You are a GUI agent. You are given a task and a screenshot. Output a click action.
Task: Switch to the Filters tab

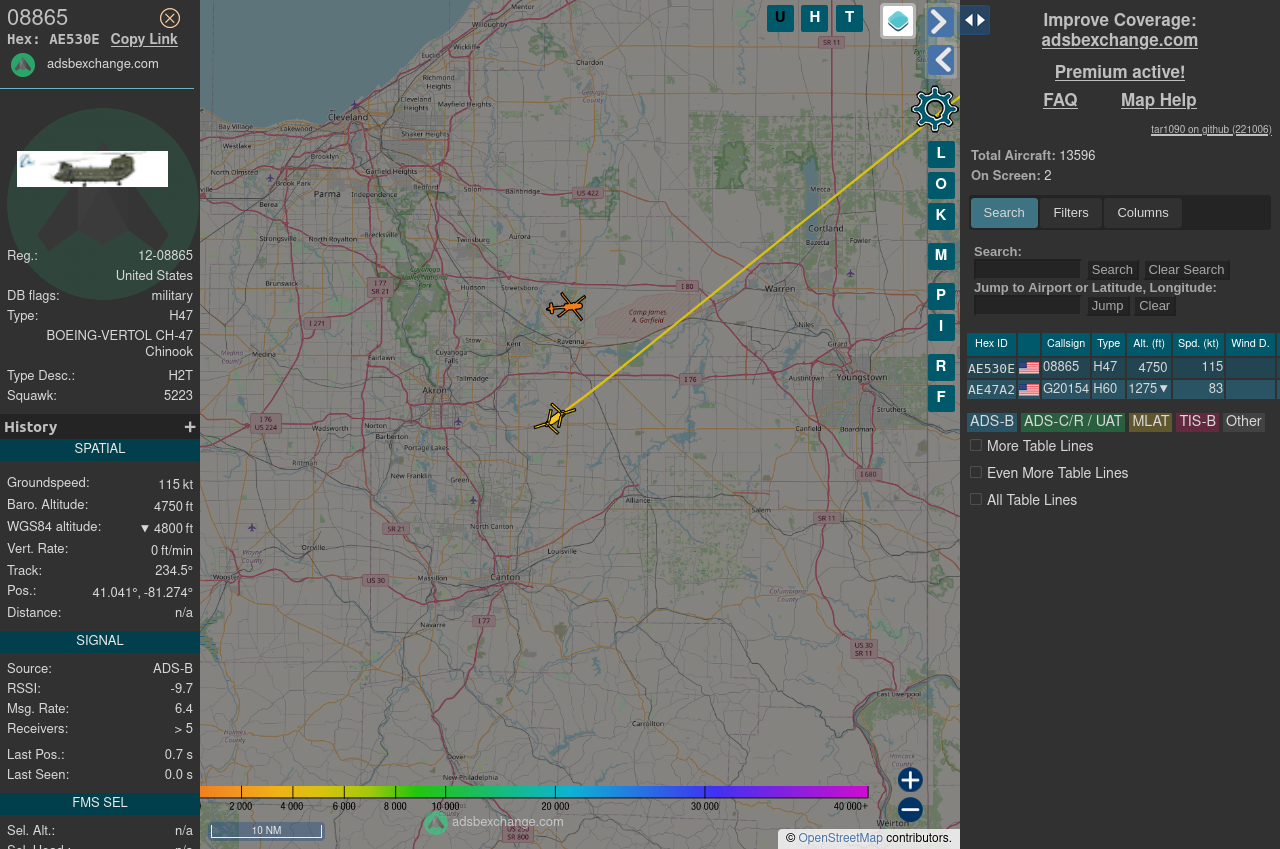1071,213
